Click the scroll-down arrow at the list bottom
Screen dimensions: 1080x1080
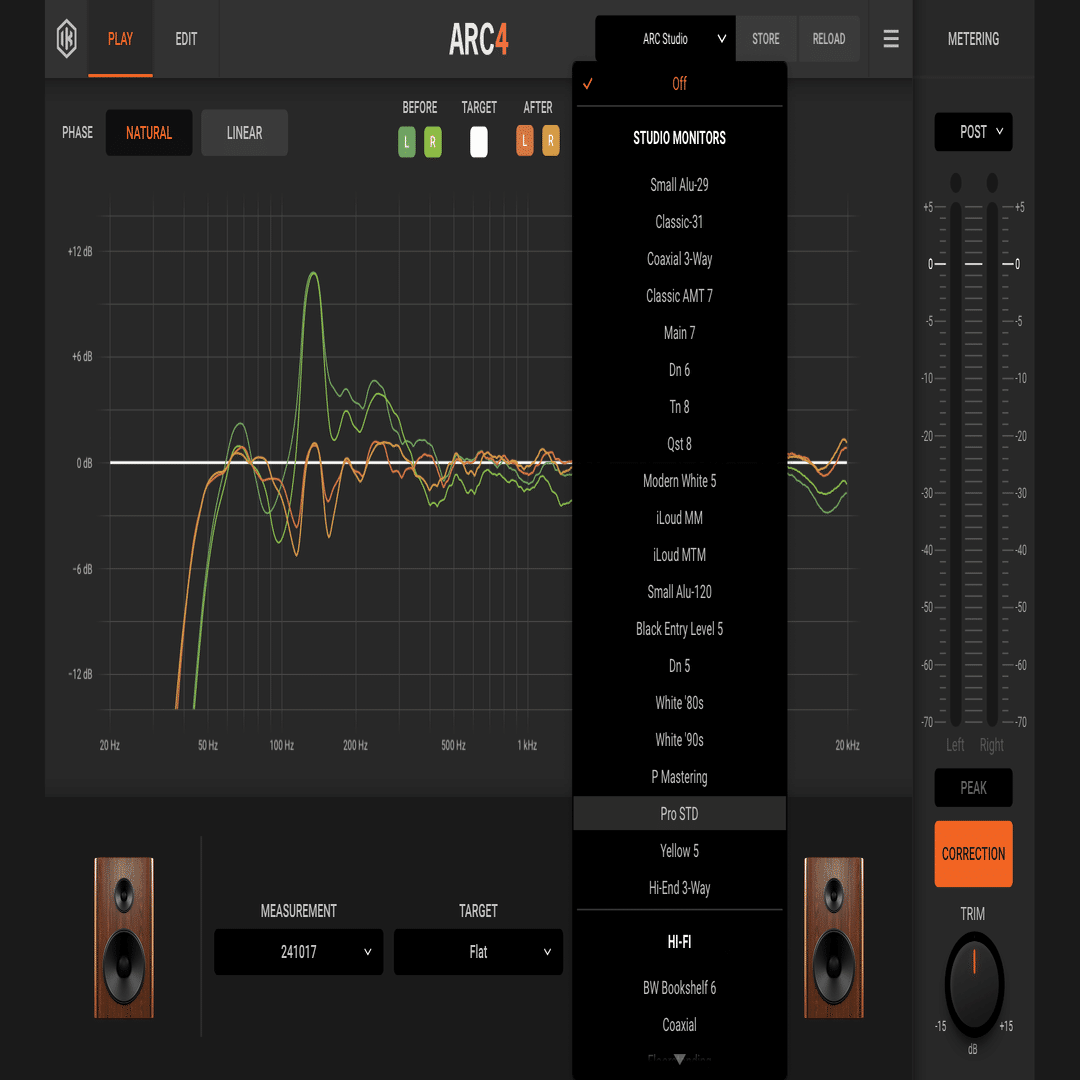coord(679,1059)
